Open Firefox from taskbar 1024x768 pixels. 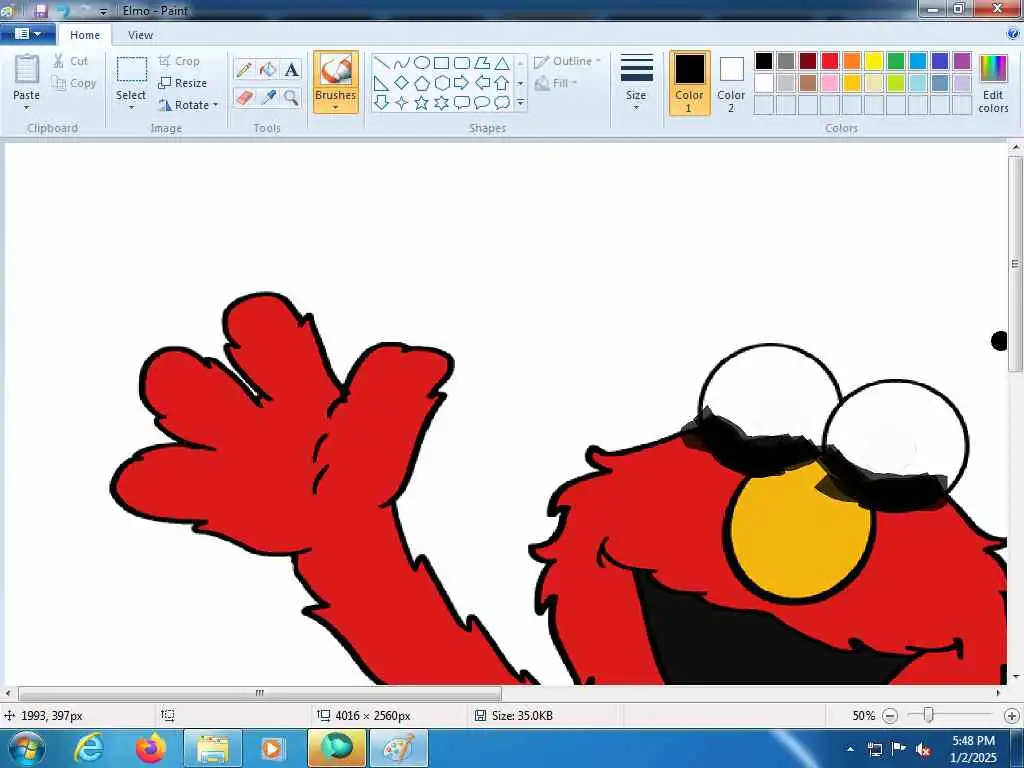[x=150, y=748]
